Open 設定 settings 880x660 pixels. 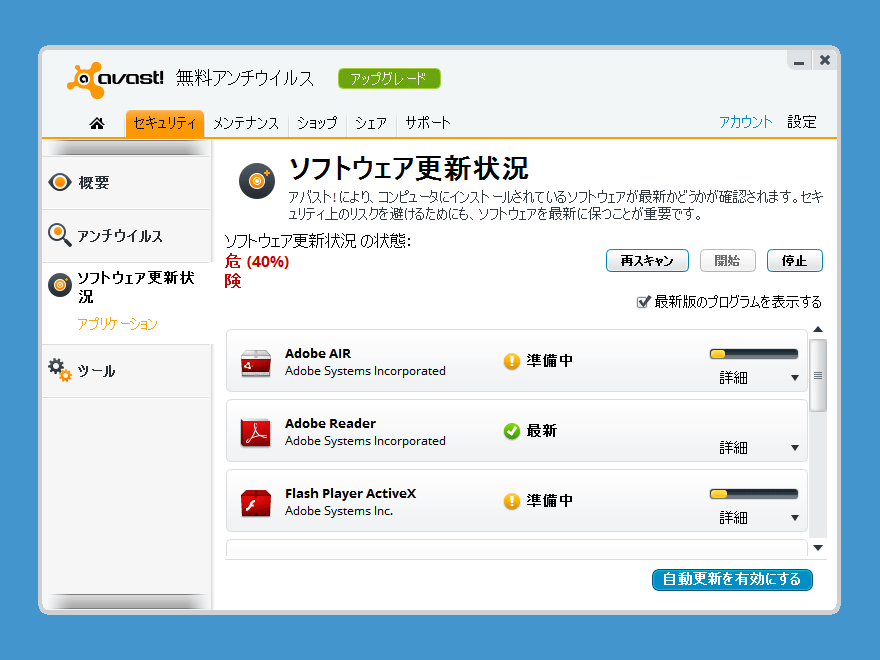click(801, 122)
